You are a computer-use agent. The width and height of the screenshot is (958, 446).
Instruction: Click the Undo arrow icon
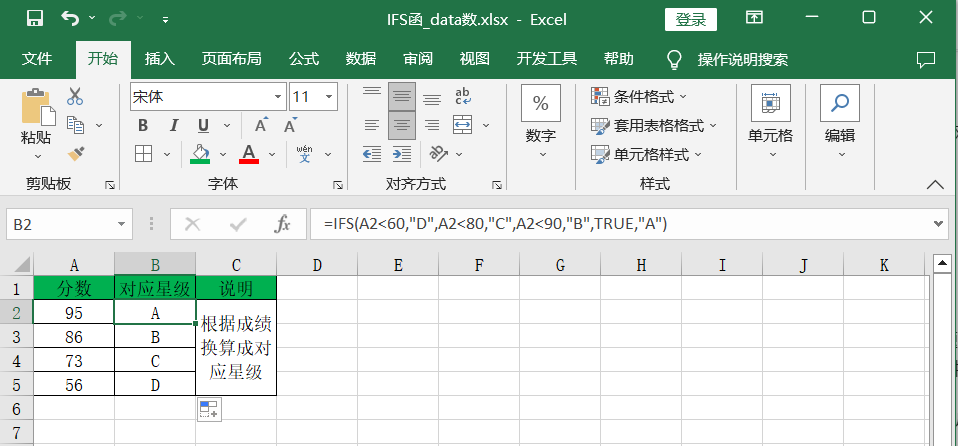coord(70,18)
